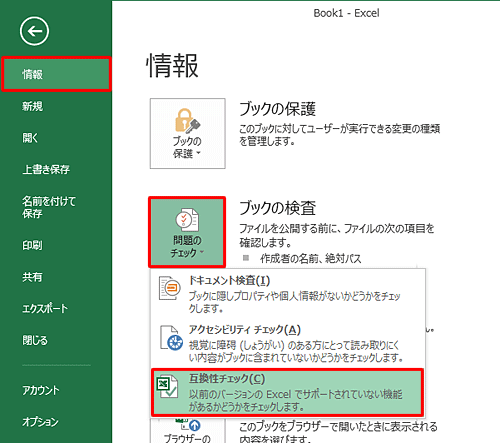Click the document checklist inspect icon
The image size is (500, 443).
[x=187, y=220]
